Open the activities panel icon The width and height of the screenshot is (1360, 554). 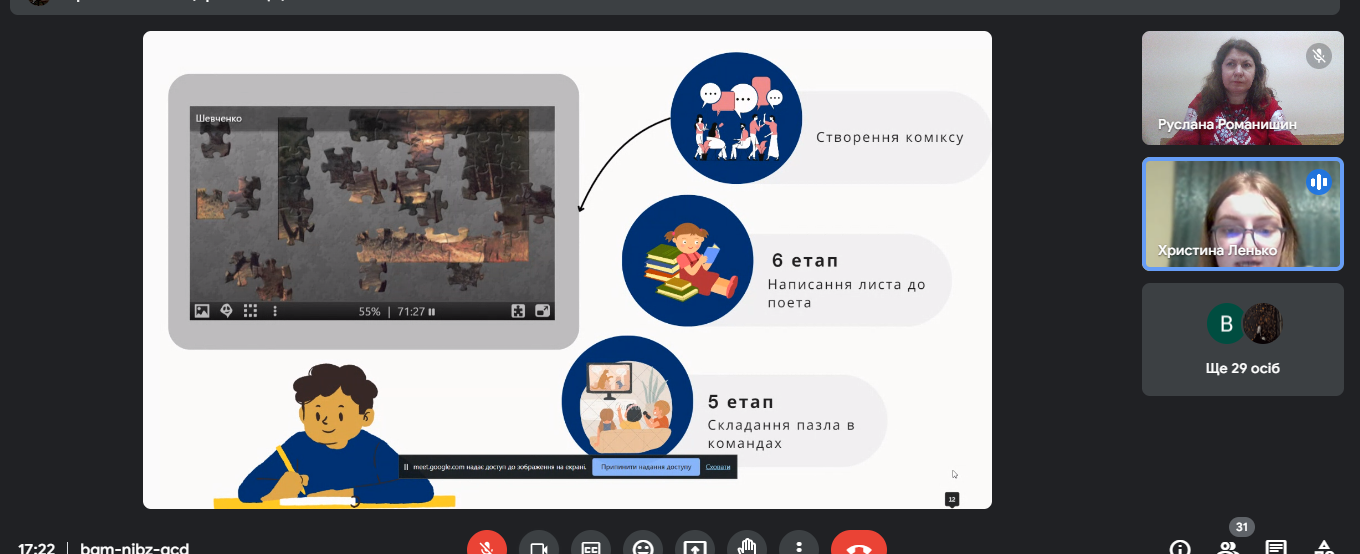(x=1324, y=547)
